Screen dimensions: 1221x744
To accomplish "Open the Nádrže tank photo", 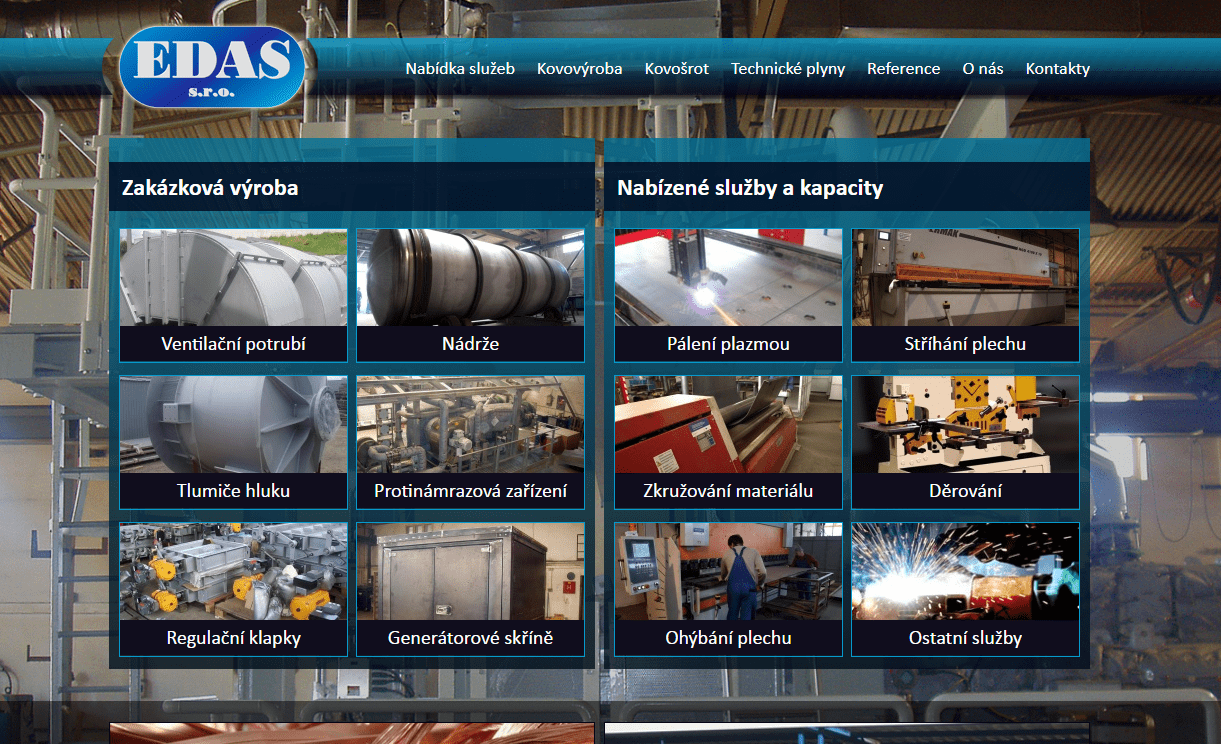I will (470, 278).
